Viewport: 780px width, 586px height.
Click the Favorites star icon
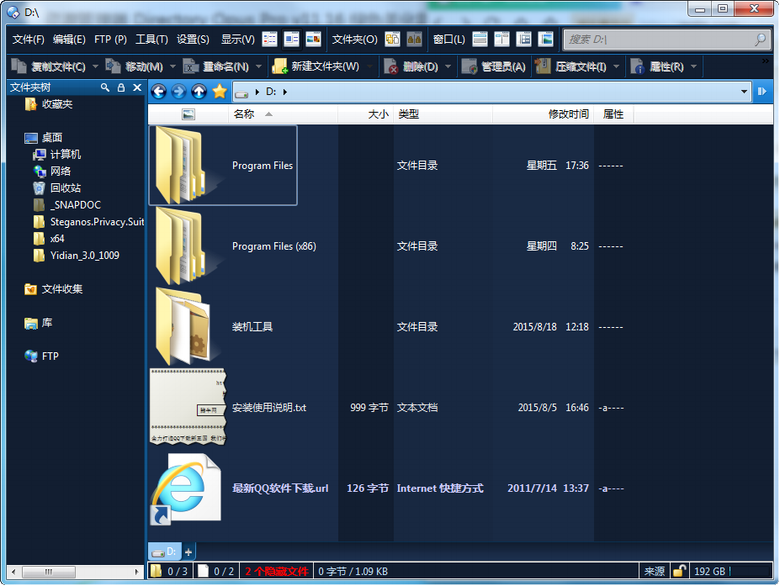click(x=219, y=91)
